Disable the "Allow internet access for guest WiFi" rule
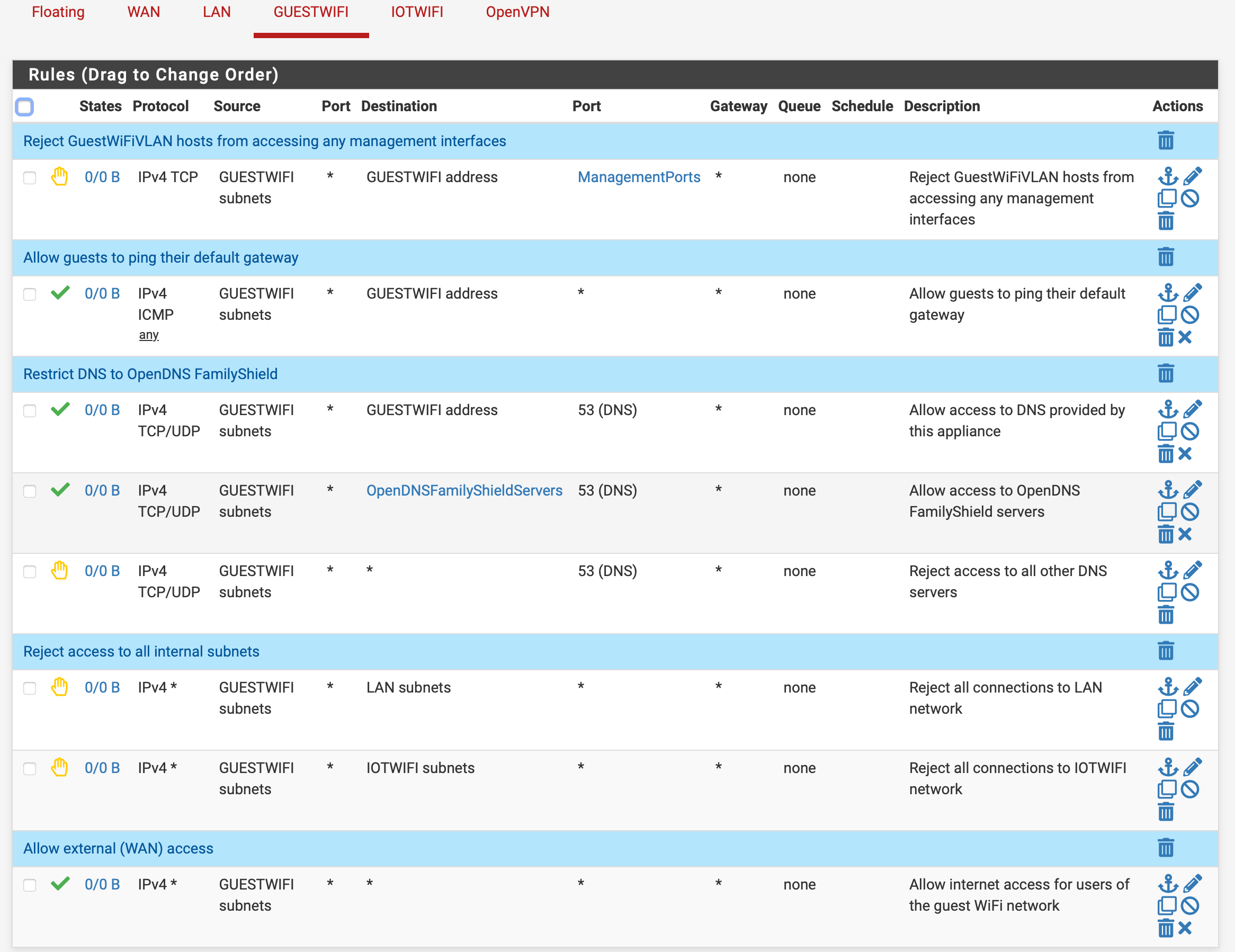 [x=1191, y=905]
